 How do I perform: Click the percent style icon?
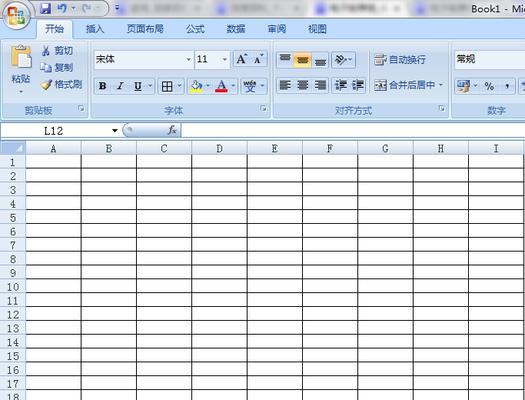click(489, 86)
